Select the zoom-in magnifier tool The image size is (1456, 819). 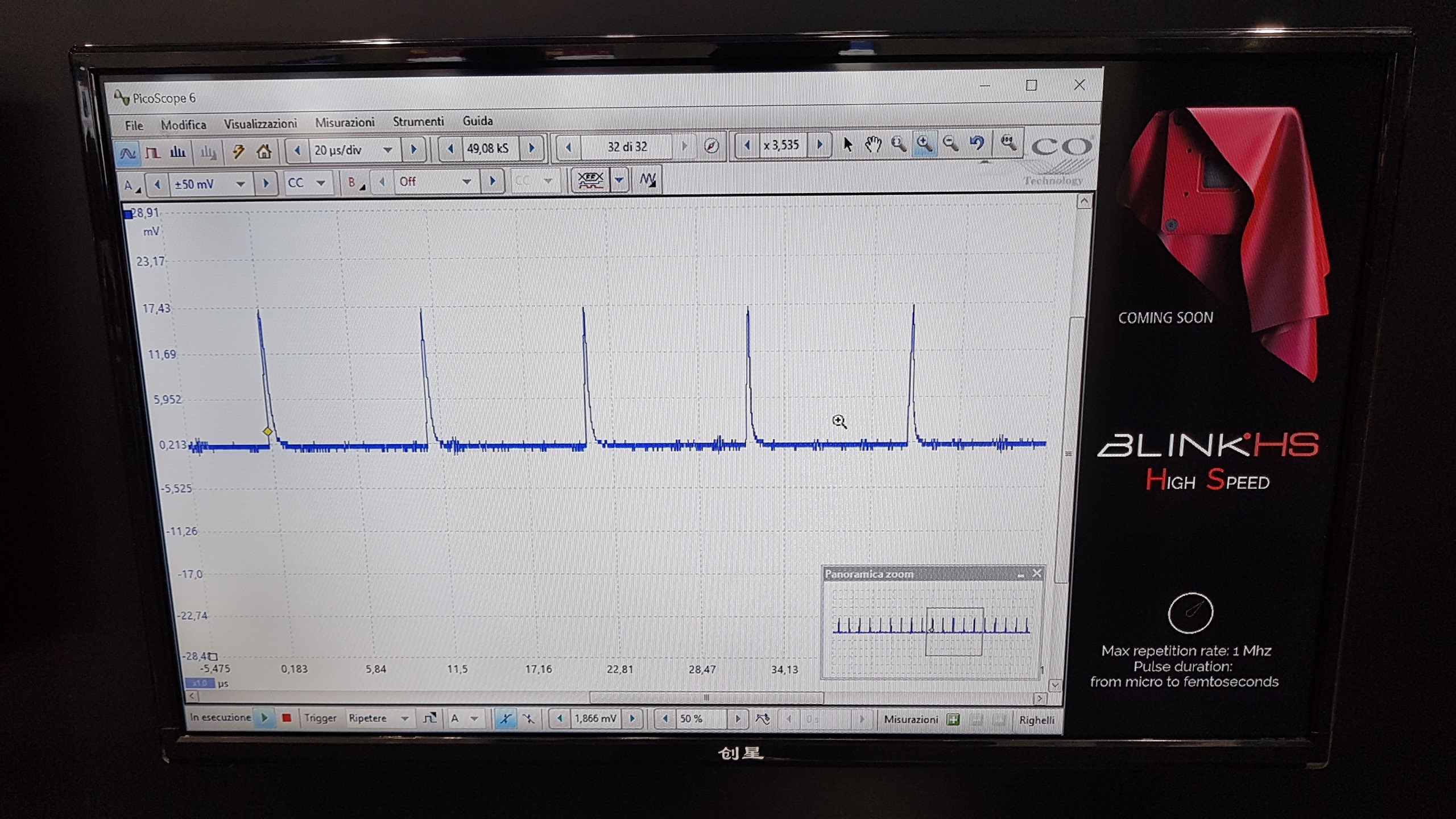[924, 143]
